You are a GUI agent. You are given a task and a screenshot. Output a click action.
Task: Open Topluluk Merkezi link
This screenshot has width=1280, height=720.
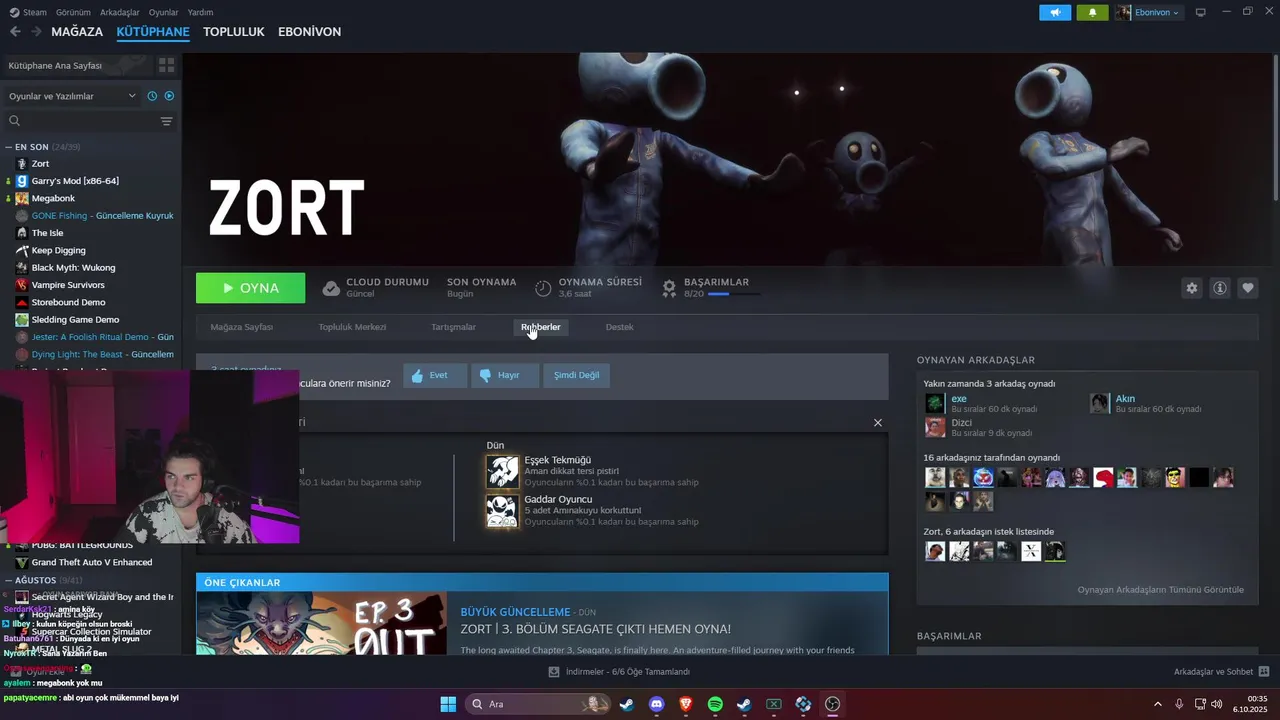click(x=352, y=327)
